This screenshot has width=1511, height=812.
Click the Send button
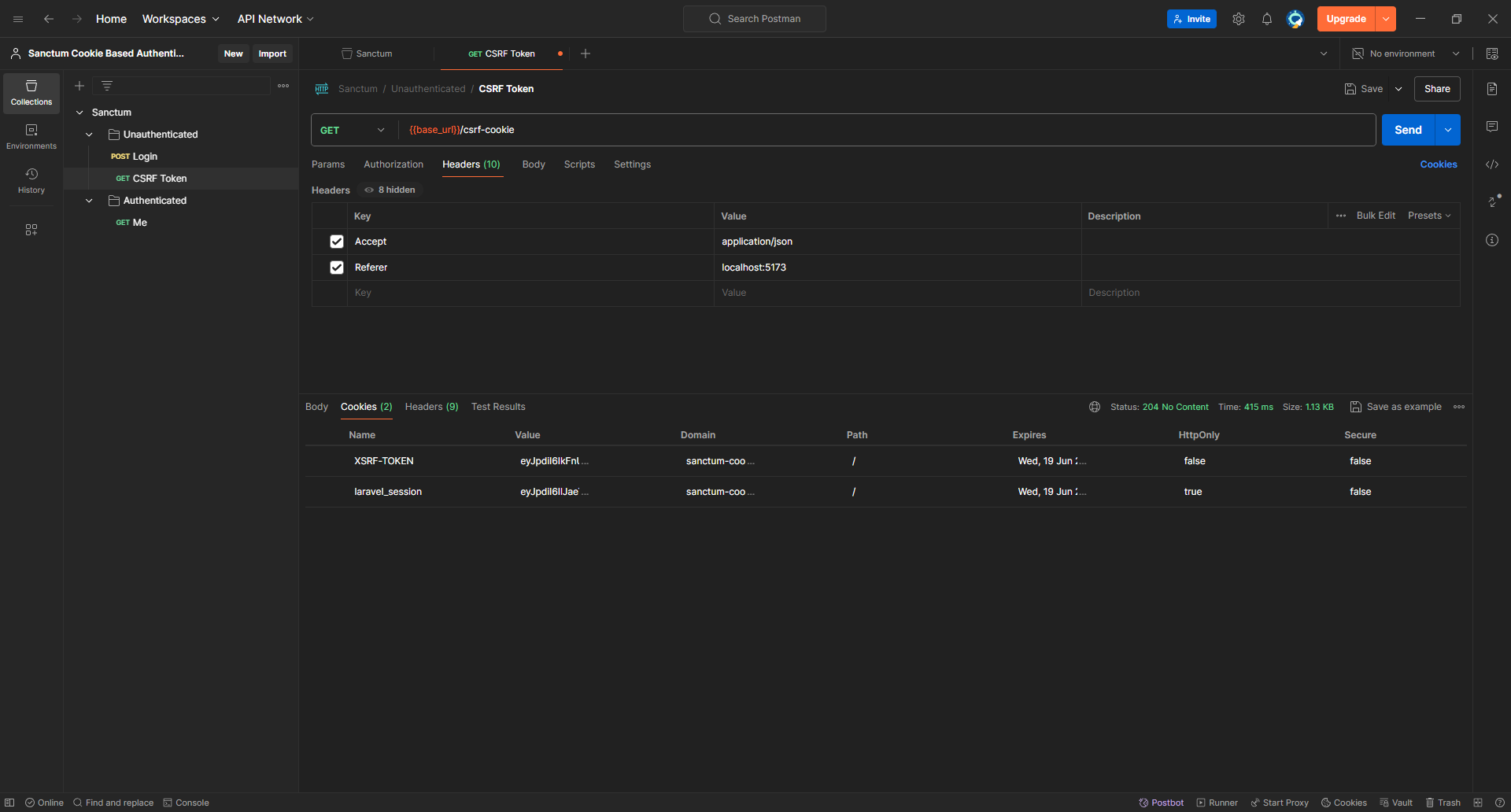(1407, 129)
